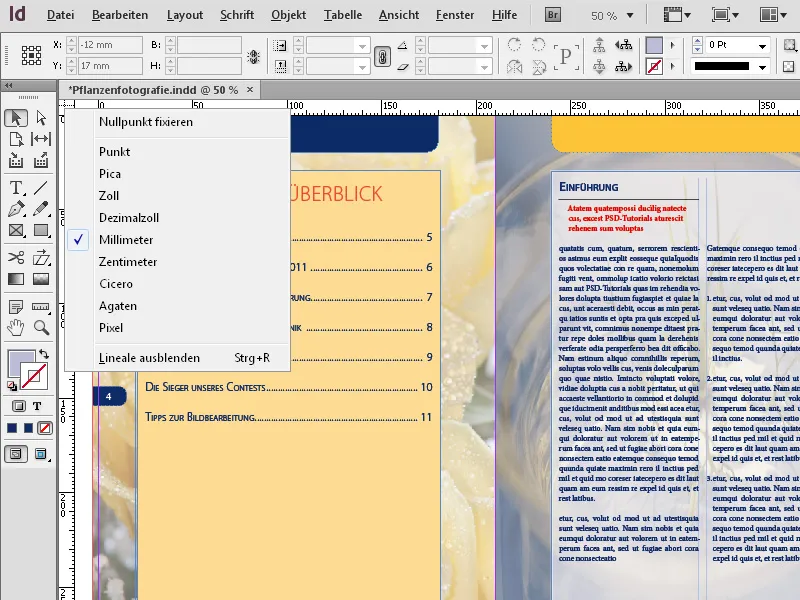Apply None swatch in toolbox
800x600 pixels.
[45, 428]
